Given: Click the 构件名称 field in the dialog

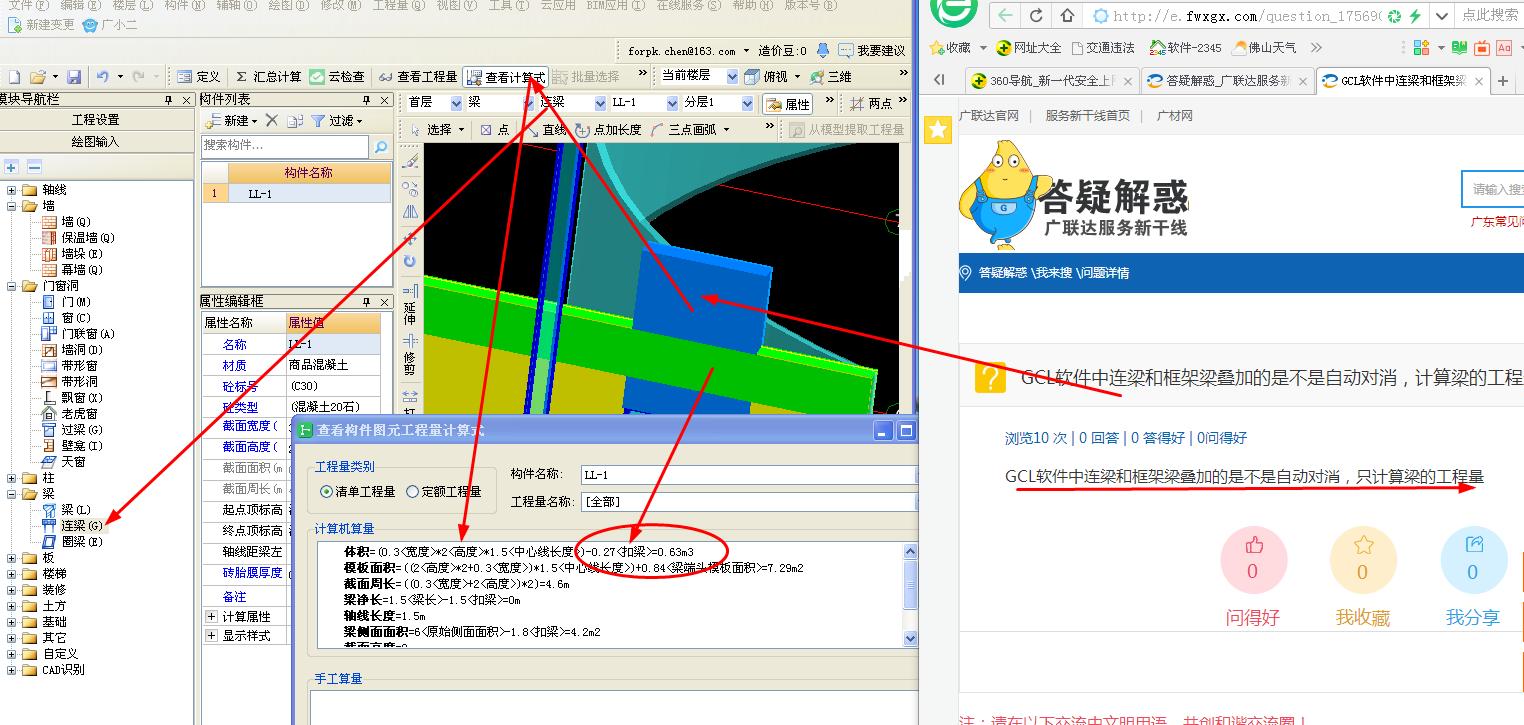Looking at the screenshot, I should click(x=749, y=475).
